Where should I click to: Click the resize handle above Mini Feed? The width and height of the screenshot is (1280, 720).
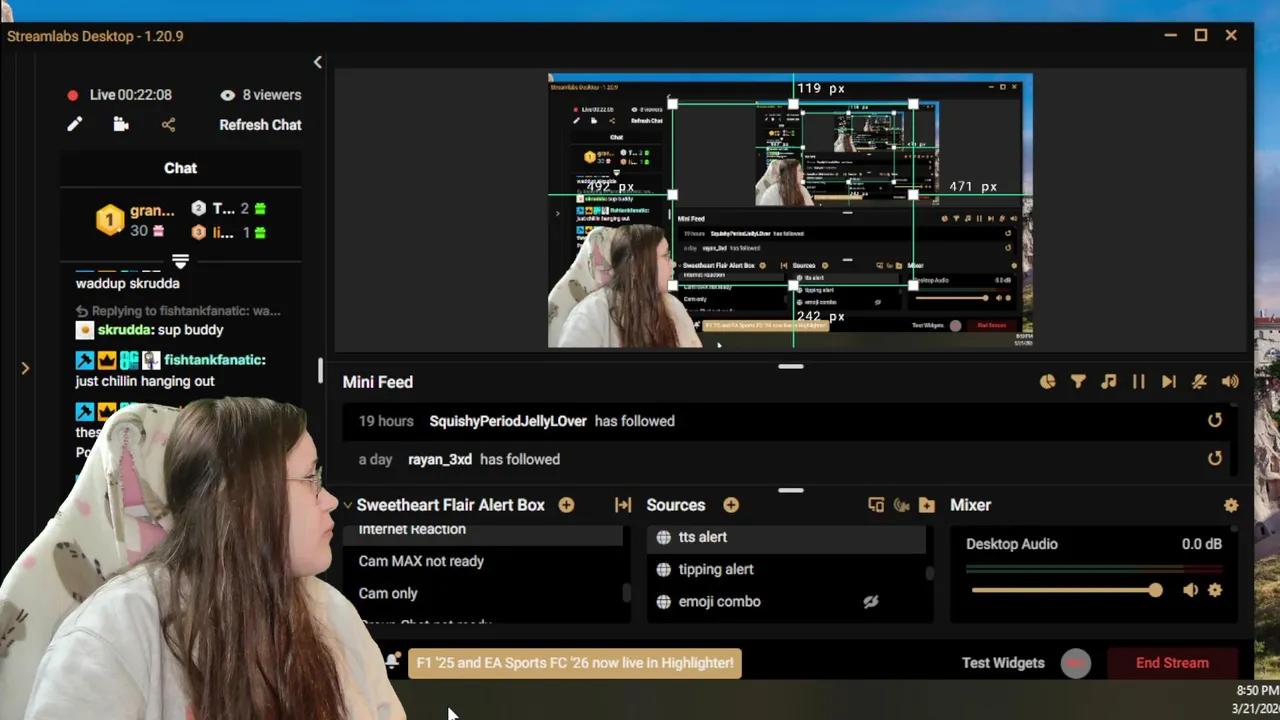(791, 367)
